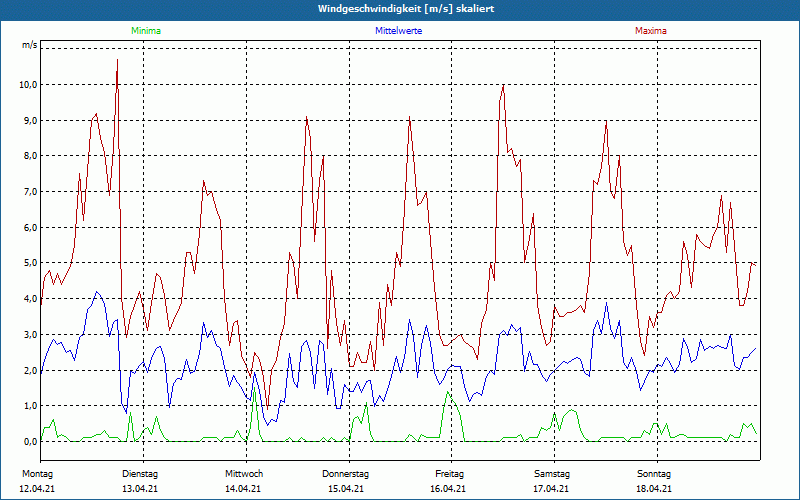This screenshot has width=800, height=500.
Task: Click the '1,0' y-axis value
Action: point(31,406)
